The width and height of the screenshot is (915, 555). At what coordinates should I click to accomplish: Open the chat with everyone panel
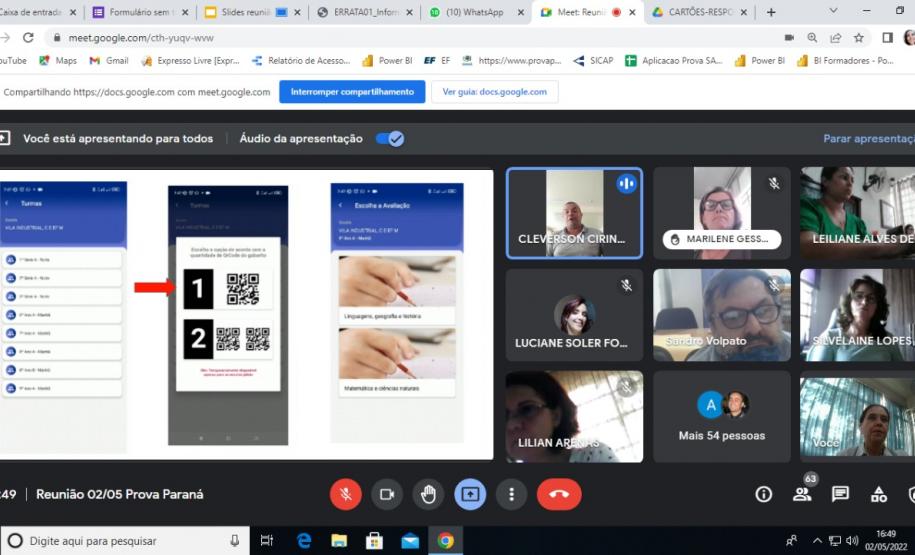[840, 494]
